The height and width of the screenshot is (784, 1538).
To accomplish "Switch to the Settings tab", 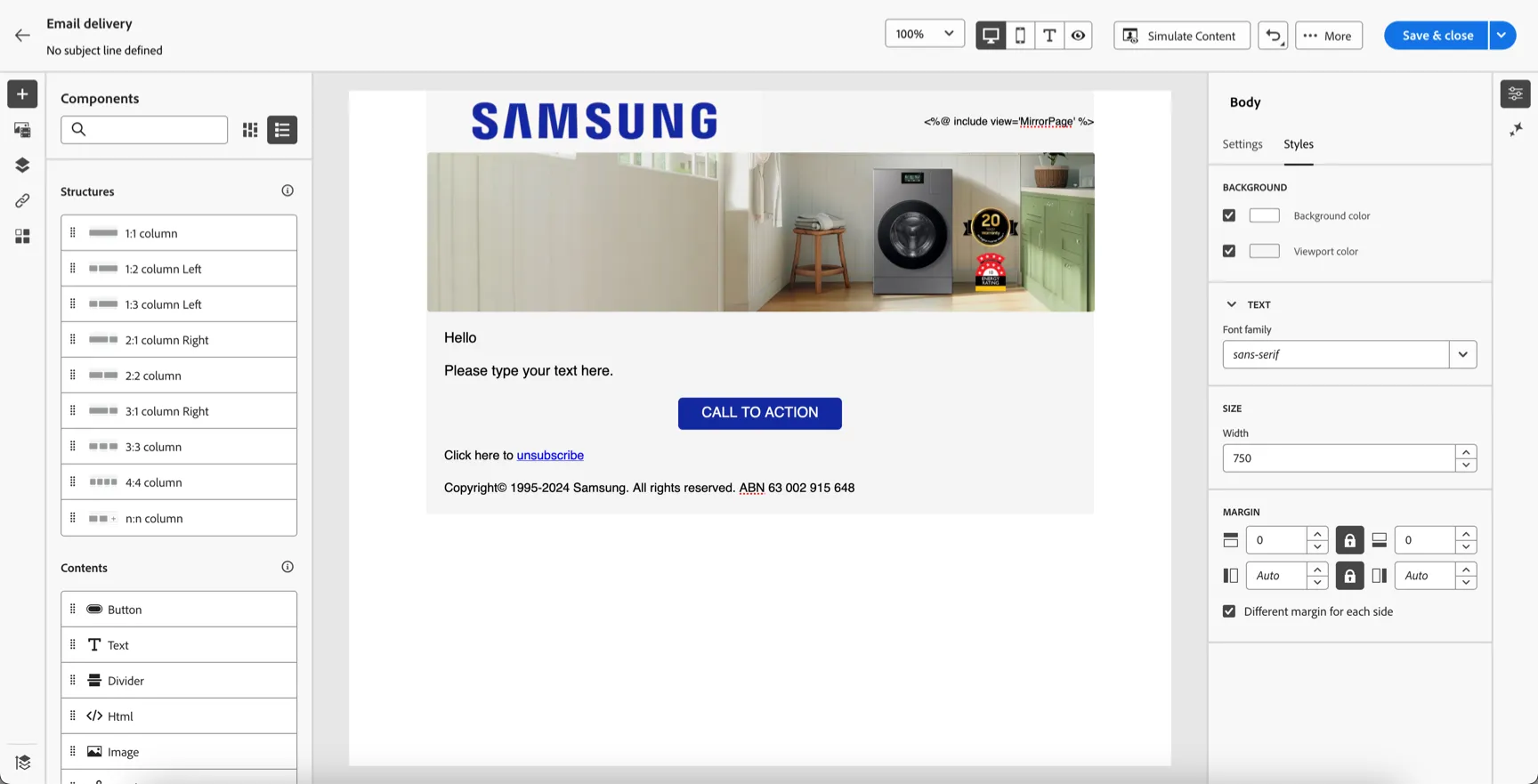I will 1243,144.
